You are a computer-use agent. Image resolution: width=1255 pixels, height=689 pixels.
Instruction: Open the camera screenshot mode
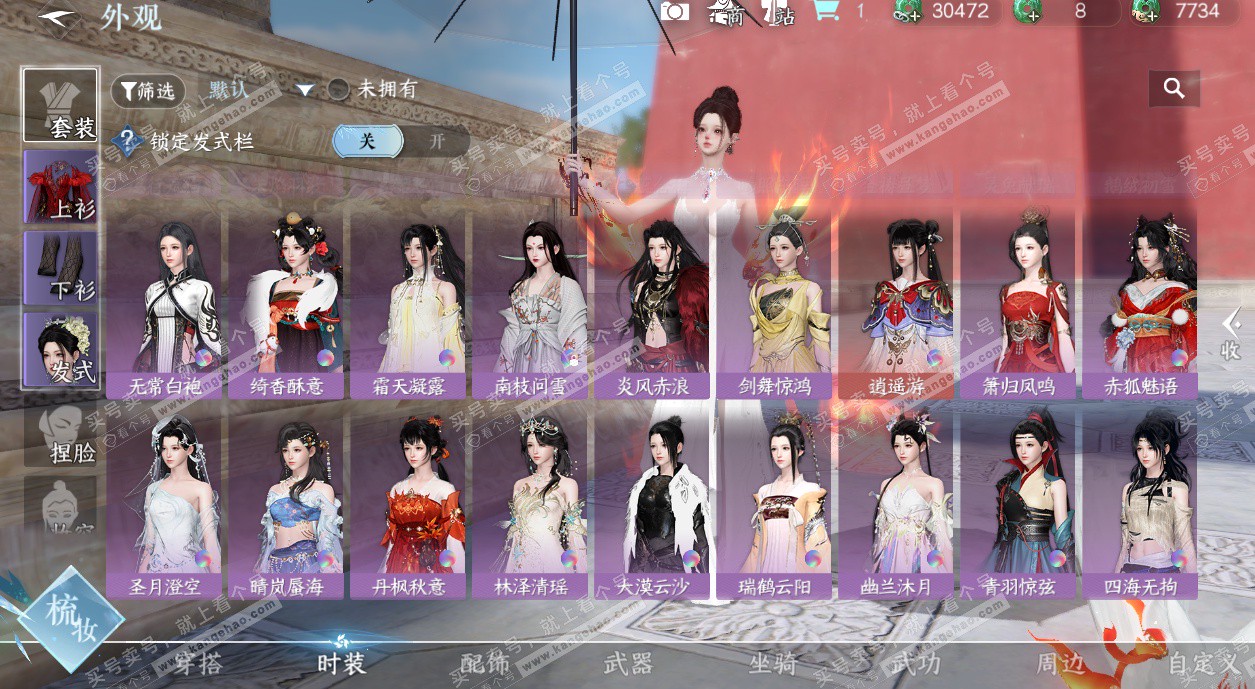point(675,12)
